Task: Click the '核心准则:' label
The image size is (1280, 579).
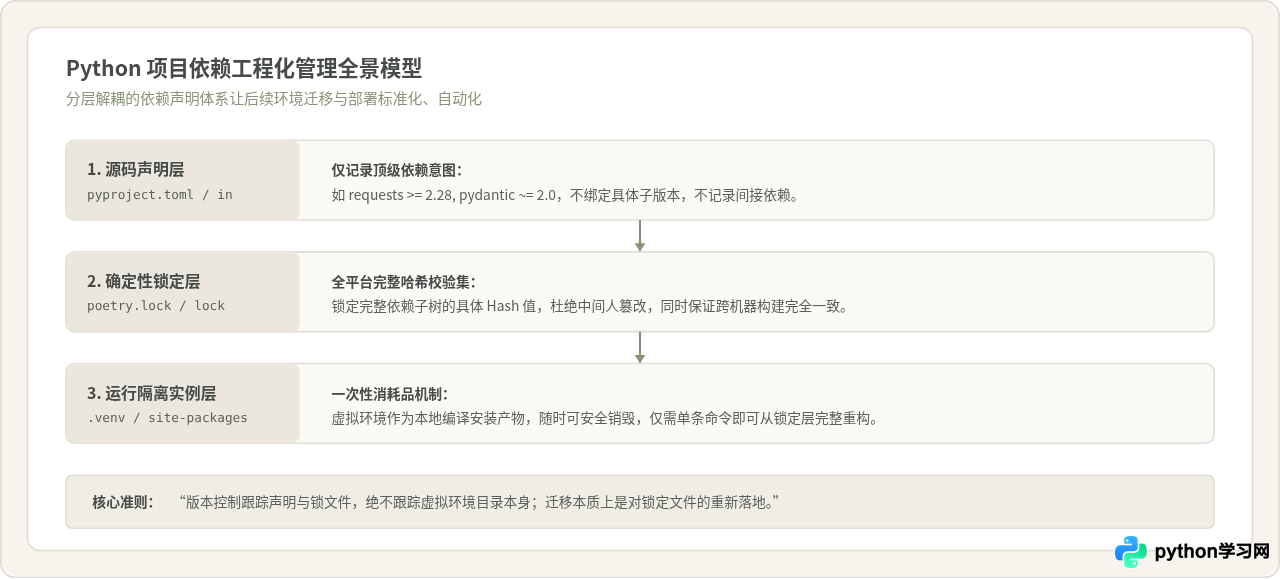Action: pyautogui.click(x=124, y=502)
